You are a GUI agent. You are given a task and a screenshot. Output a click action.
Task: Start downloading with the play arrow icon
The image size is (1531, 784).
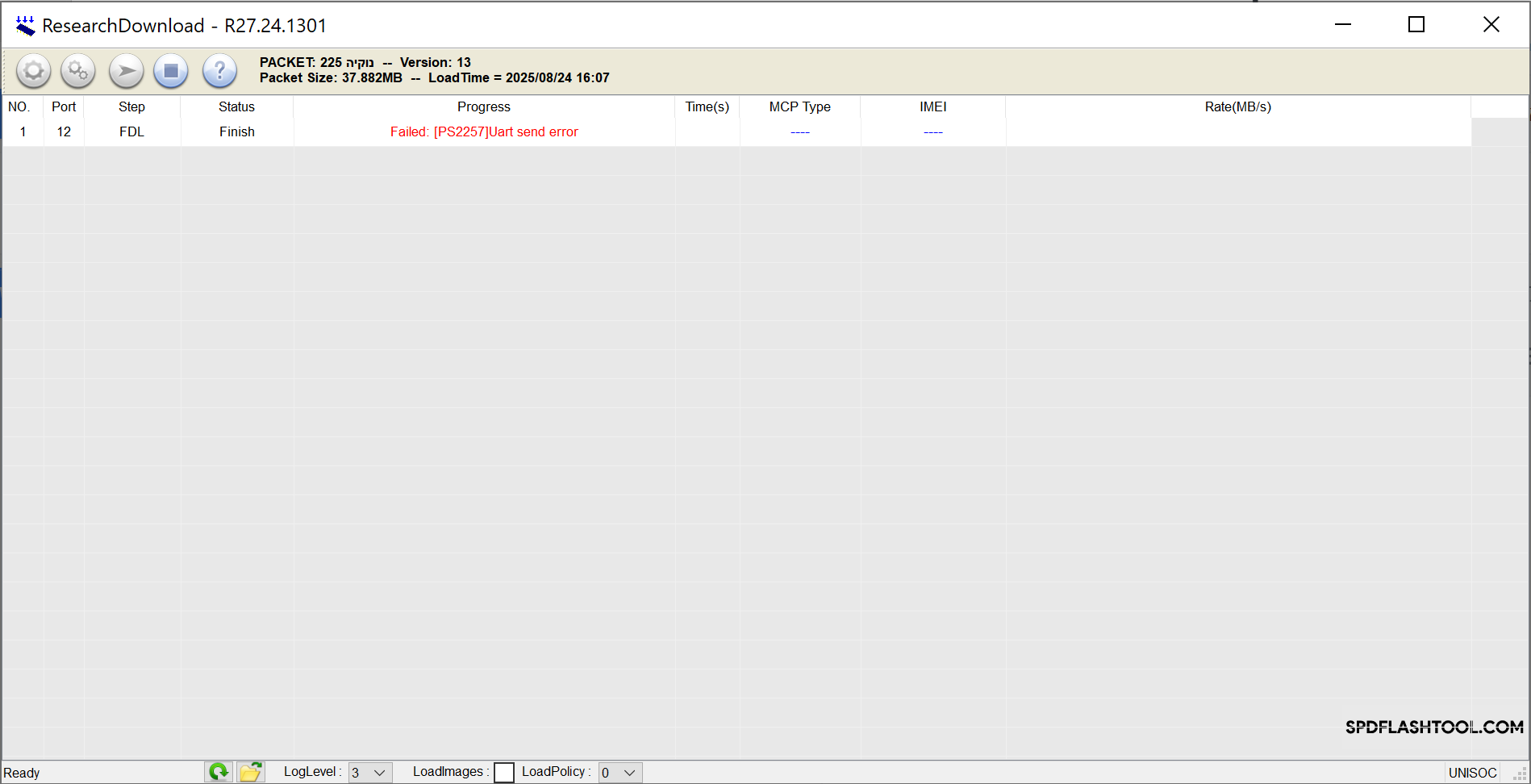pyautogui.click(x=127, y=72)
